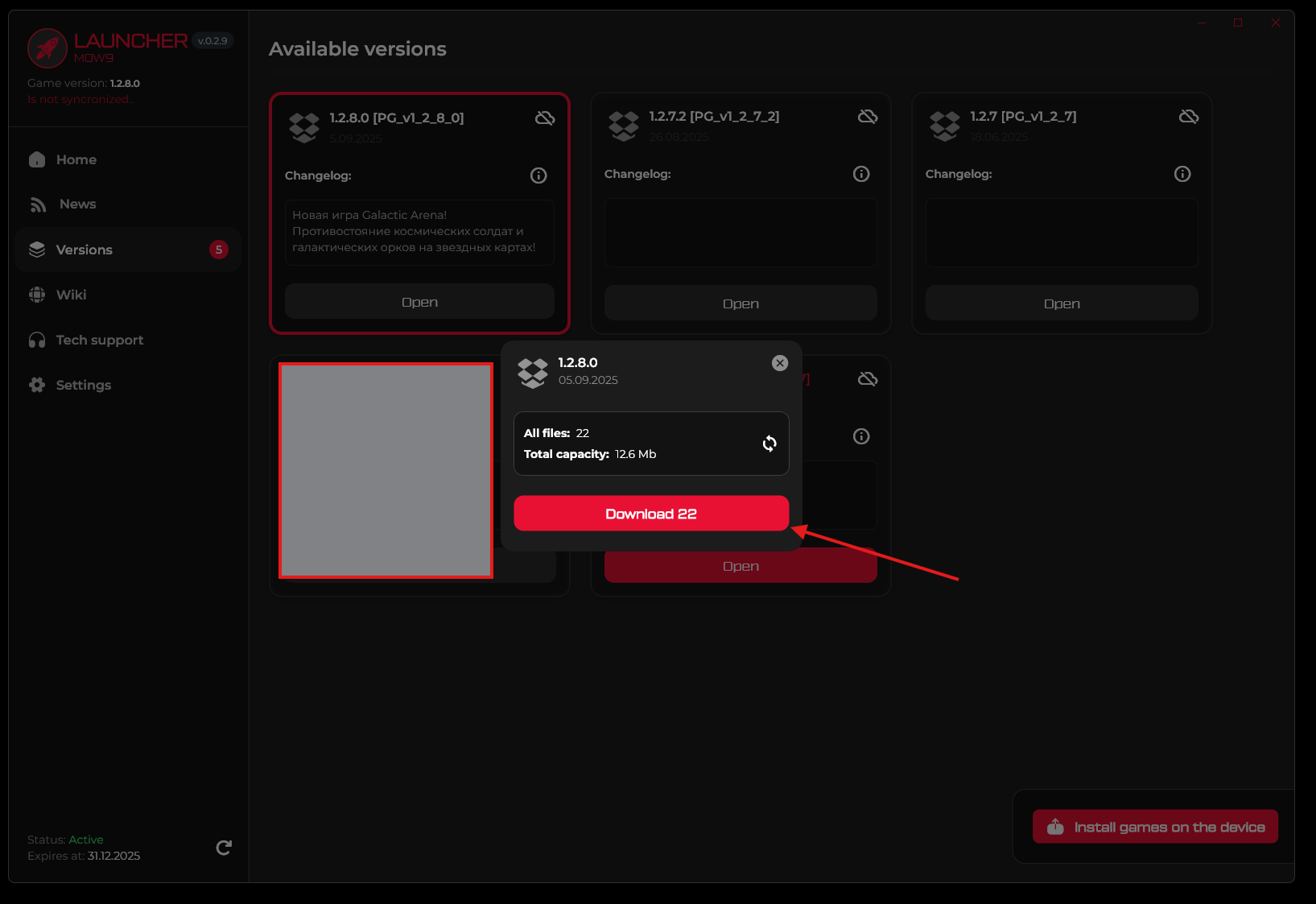Screen dimensions: 1316x904
Task: Go to News in the sidebar
Action: coord(77,204)
